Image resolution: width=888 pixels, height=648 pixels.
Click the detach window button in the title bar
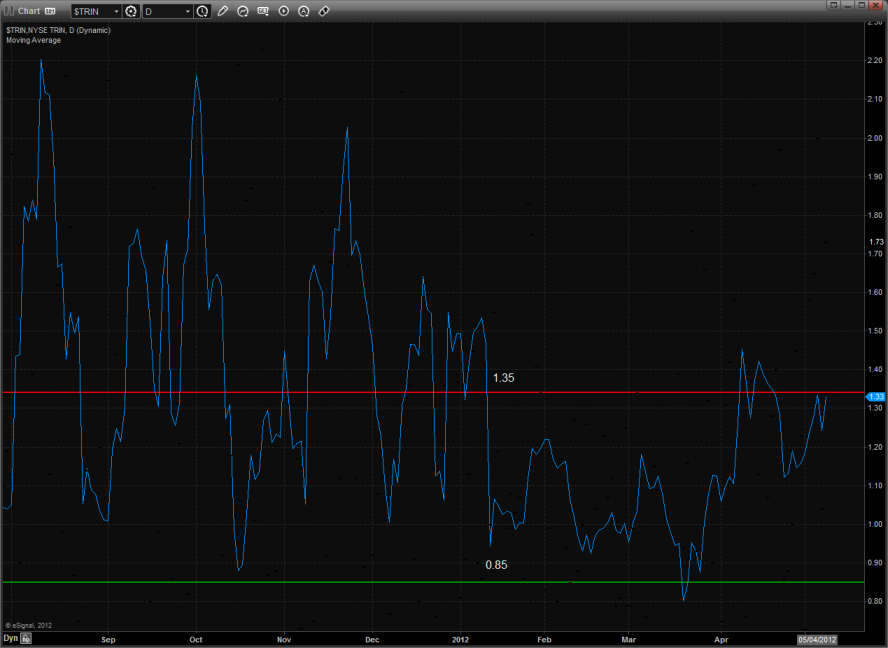tap(832, 6)
